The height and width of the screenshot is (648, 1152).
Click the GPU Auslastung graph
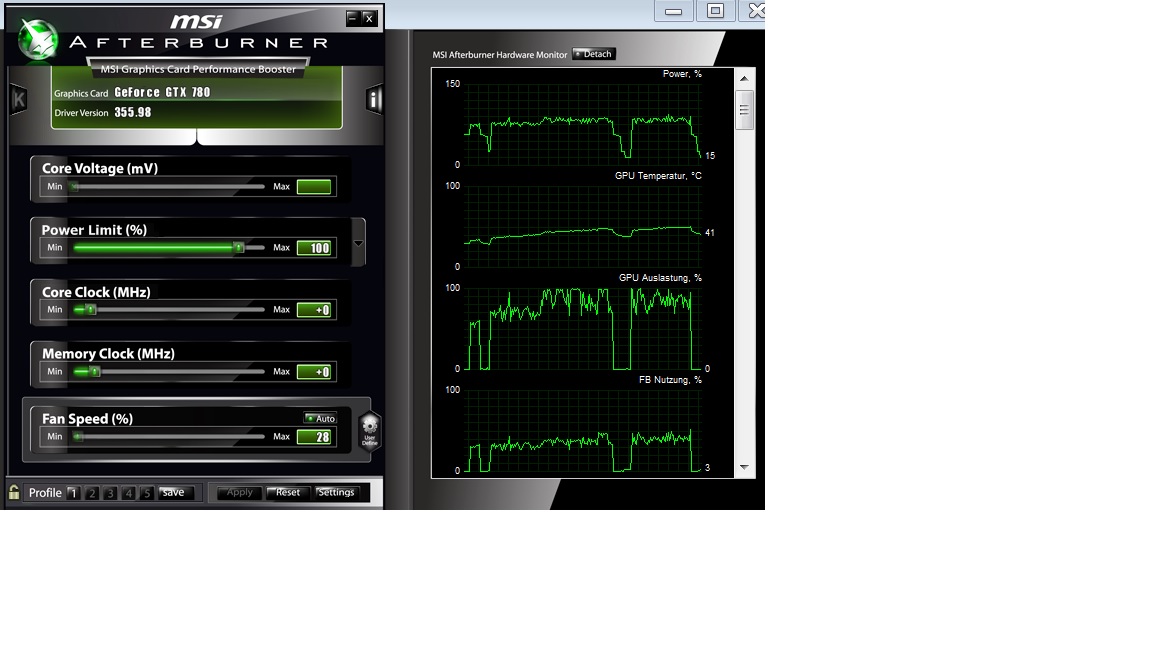(x=583, y=328)
